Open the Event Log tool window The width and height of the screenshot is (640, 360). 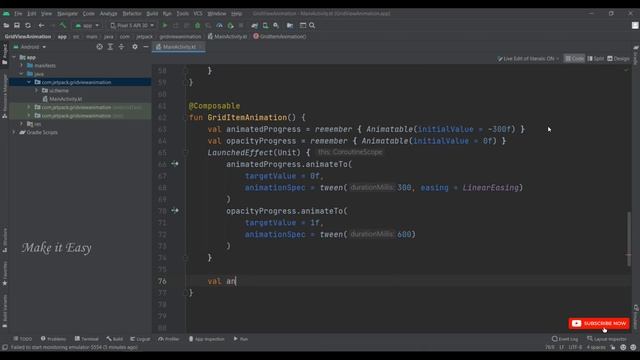click(x=565, y=339)
